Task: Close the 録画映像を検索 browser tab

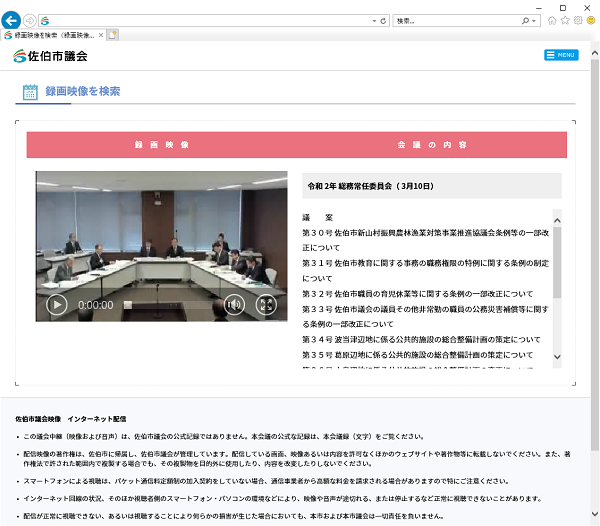Action: 101,35
